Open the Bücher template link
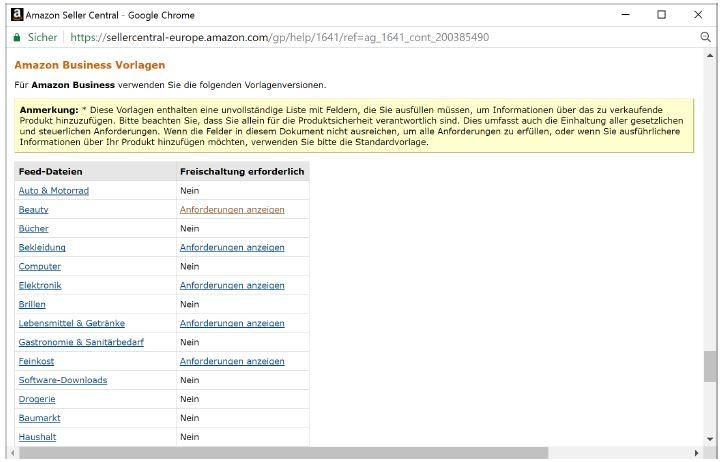This screenshot has width=727, height=462. pos(33,229)
